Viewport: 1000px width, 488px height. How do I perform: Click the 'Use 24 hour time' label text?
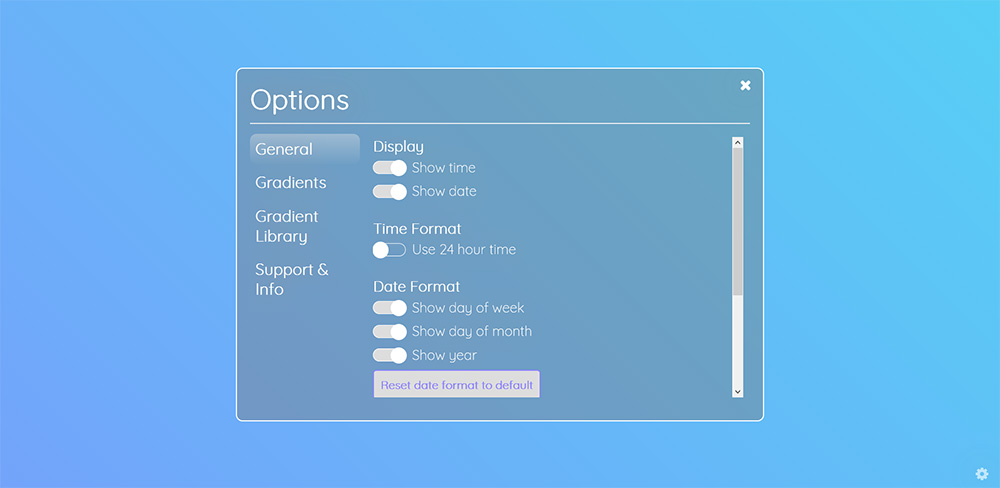[464, 250]
